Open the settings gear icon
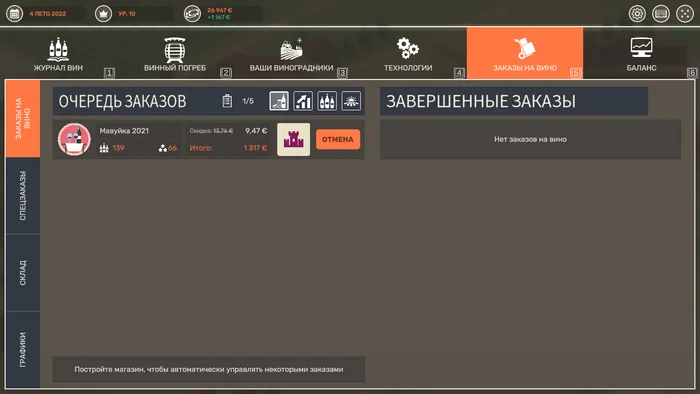This screenshot has width=700, height=394. 637,13
